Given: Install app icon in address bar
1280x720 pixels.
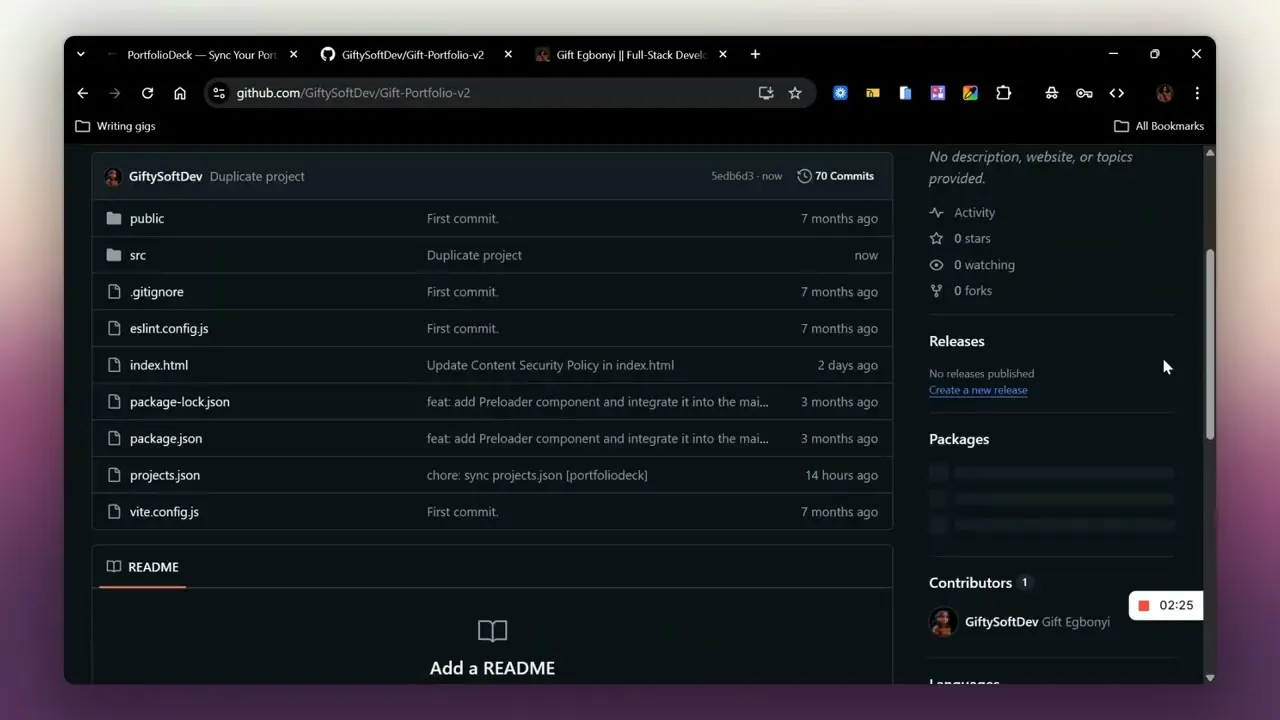Looking at the screenshot, I should pyautogui.click(x=766, y=93).
